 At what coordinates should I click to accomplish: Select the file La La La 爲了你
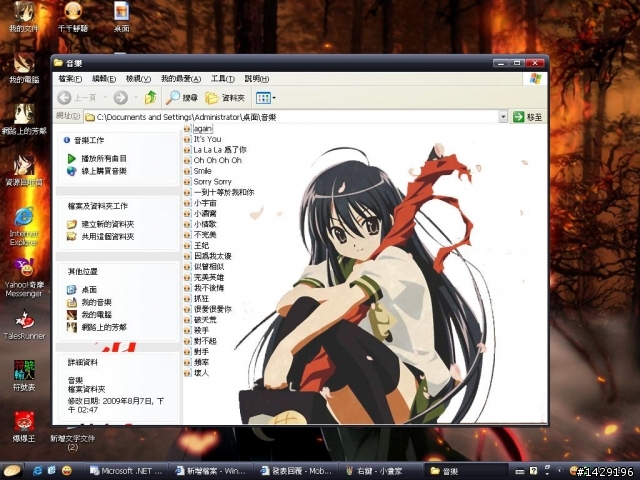coord(220,150)
